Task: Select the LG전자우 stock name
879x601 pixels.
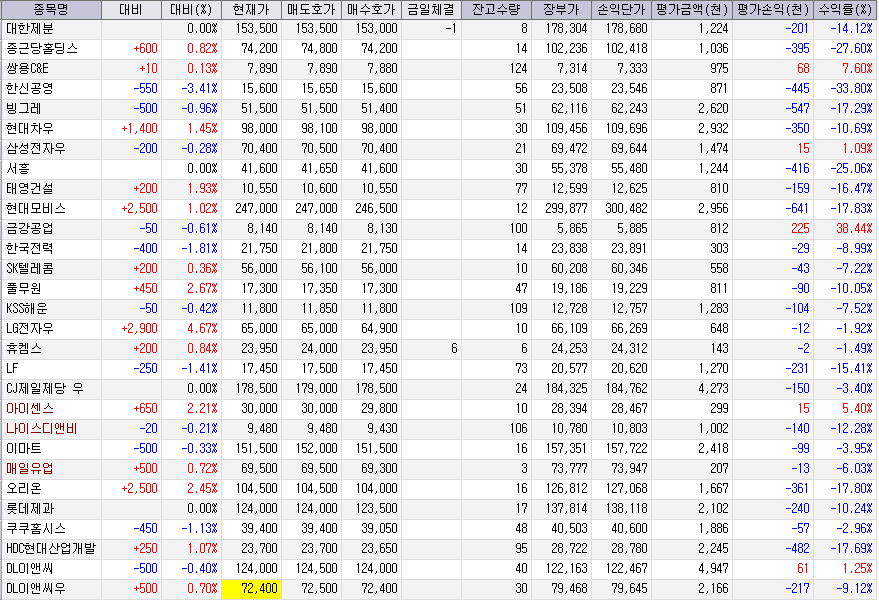Action: (x=30, y=329)
